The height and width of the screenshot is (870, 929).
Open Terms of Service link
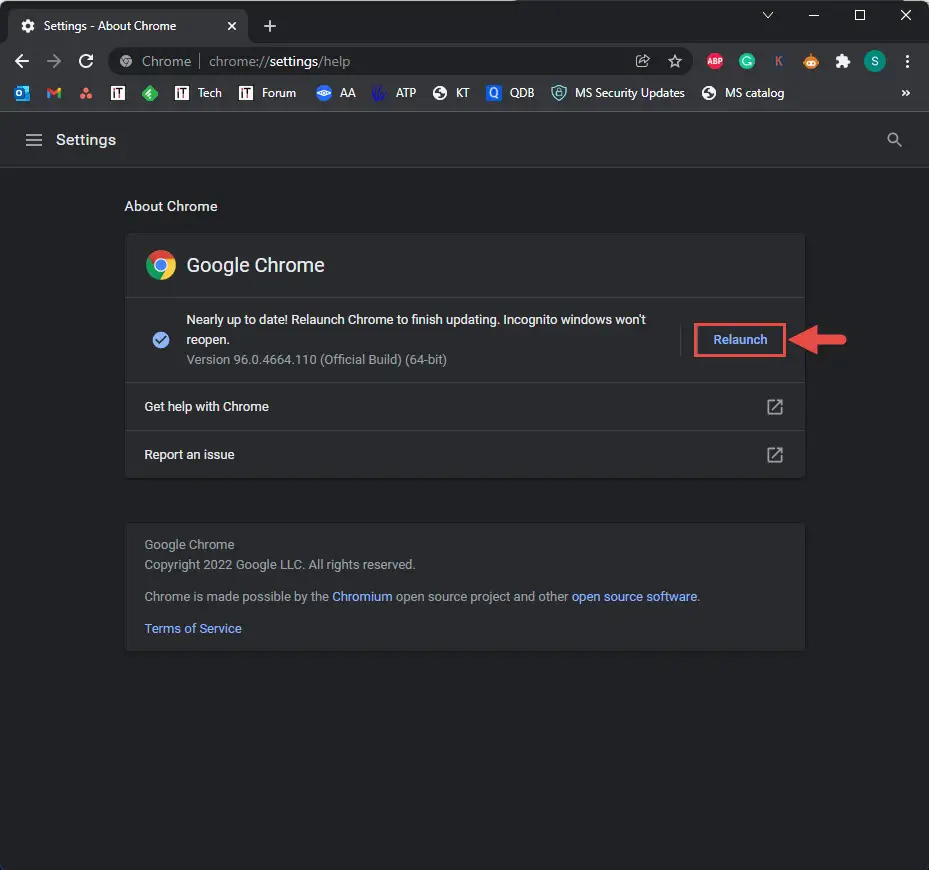193,629
